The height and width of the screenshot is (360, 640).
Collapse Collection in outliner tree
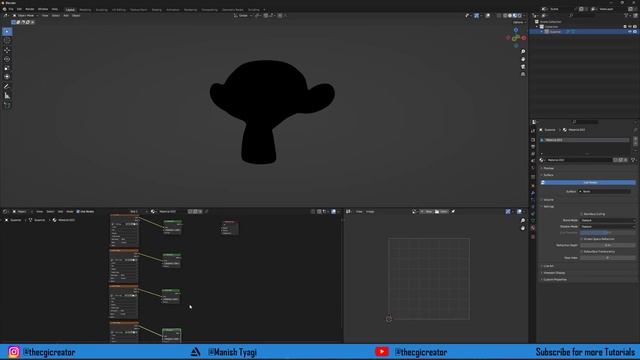click(537, 27)
